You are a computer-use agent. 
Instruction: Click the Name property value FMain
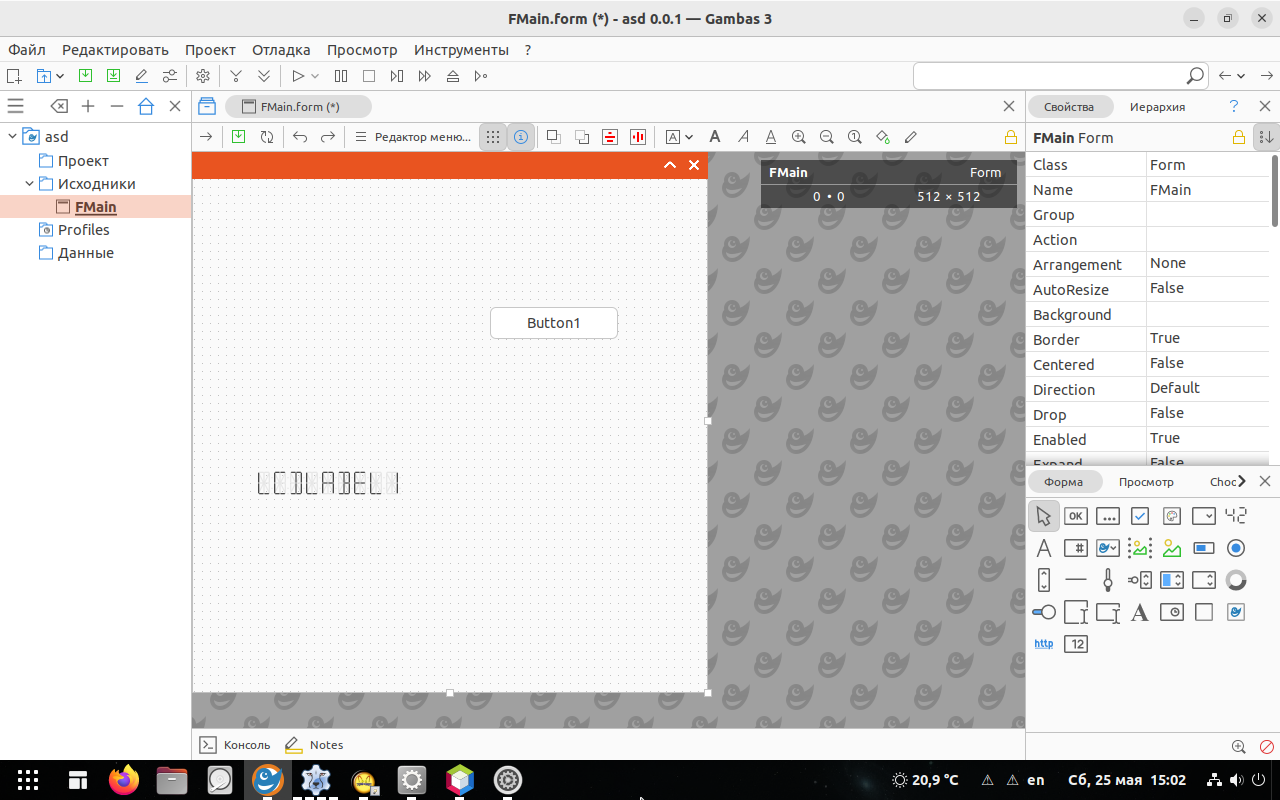pyautogui.click(x=1208, y=189)
